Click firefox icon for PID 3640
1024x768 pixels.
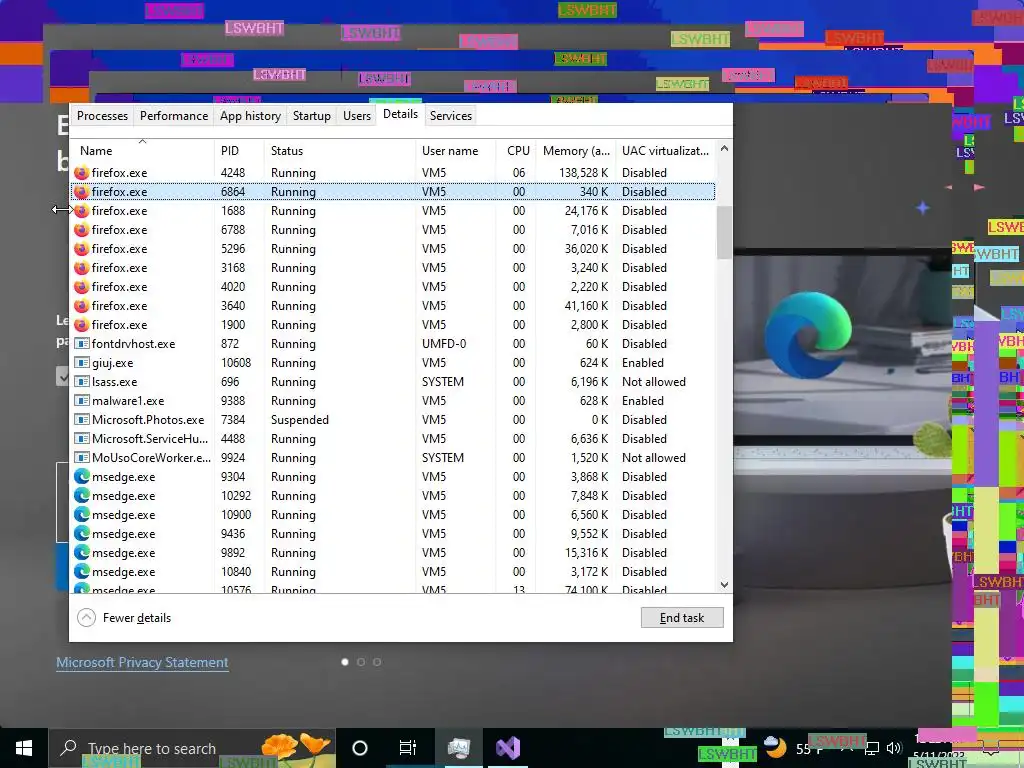(x=82, y=306)
